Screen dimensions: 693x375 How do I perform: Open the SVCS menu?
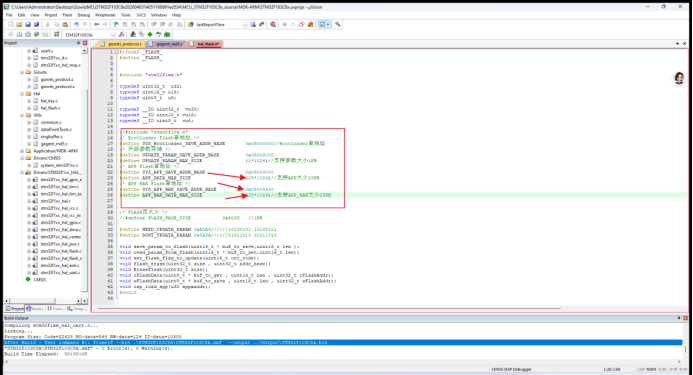tap(141, 15)
